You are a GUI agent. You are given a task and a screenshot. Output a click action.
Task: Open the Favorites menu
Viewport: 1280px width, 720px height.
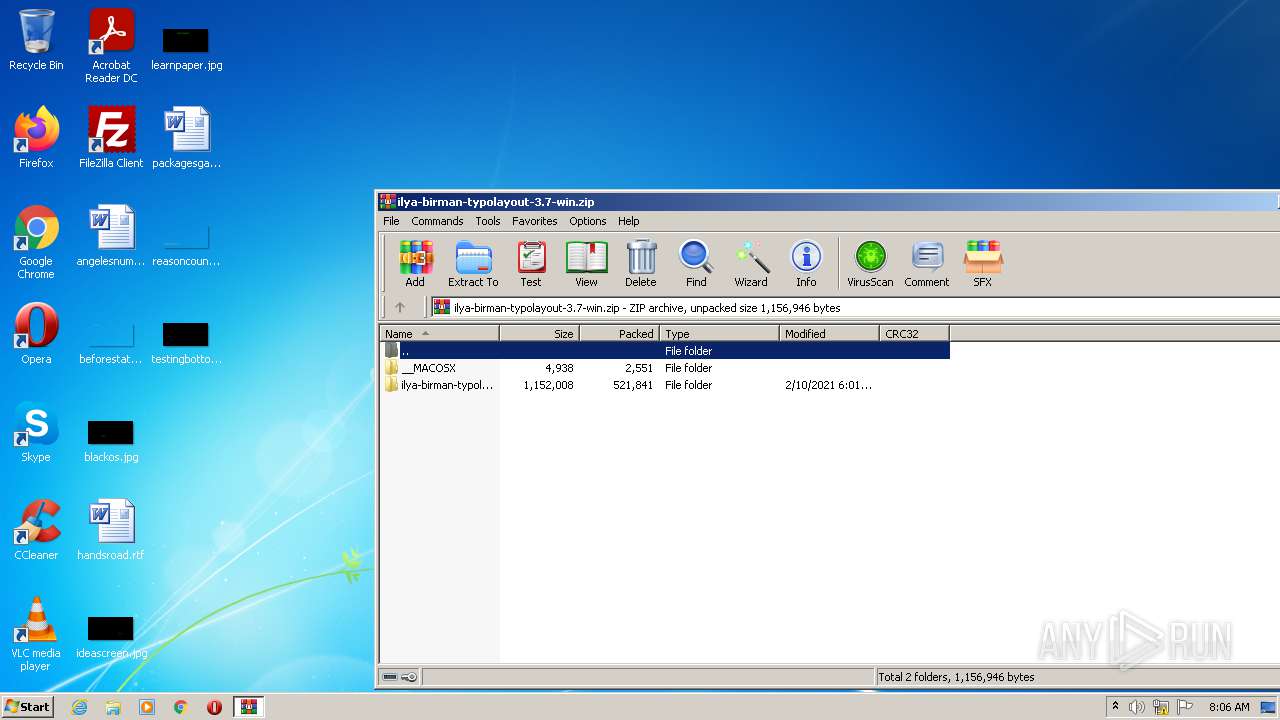(x=535, y=221)
